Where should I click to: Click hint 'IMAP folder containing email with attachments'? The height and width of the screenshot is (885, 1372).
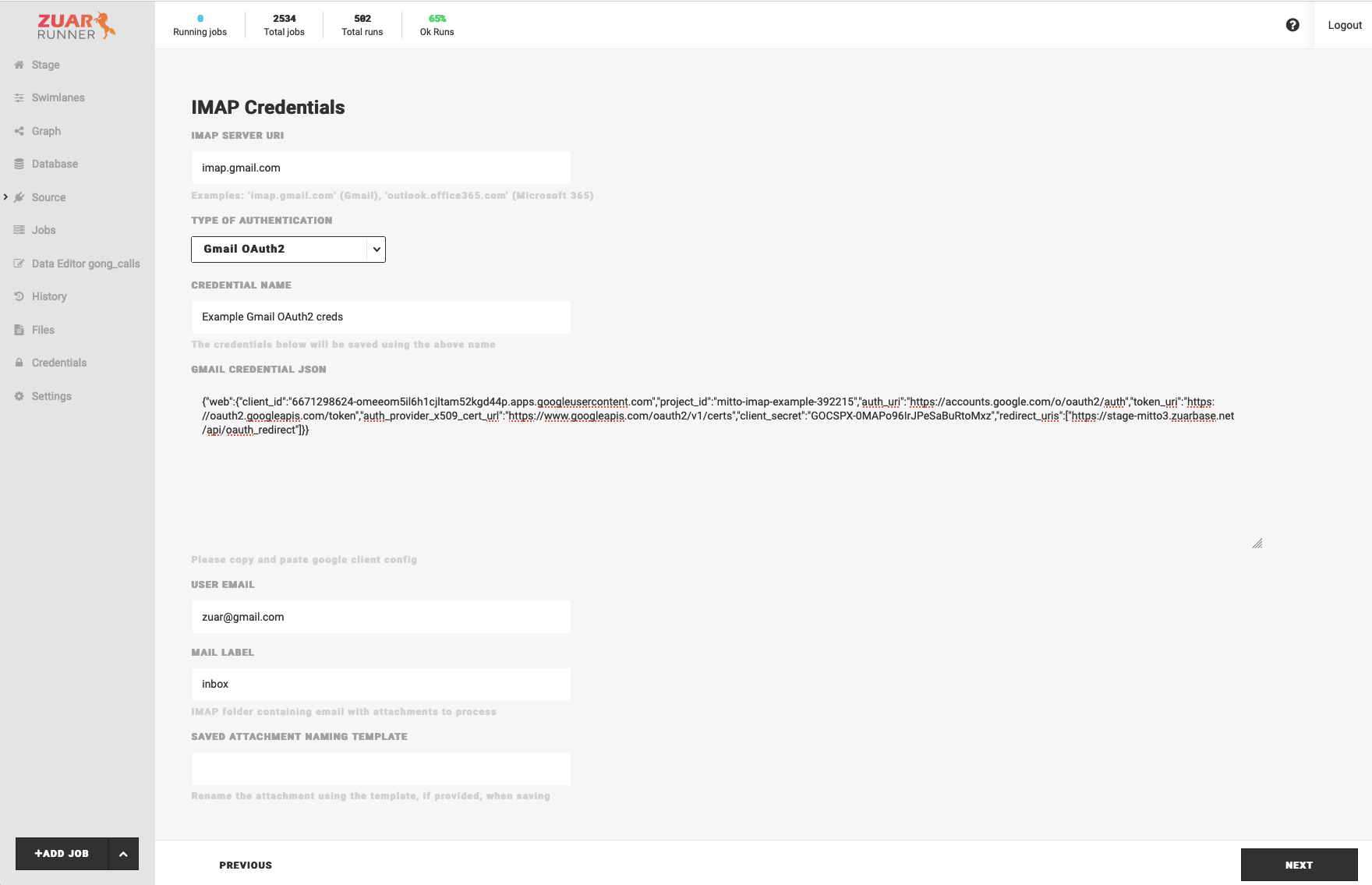(x=344, y=712)
